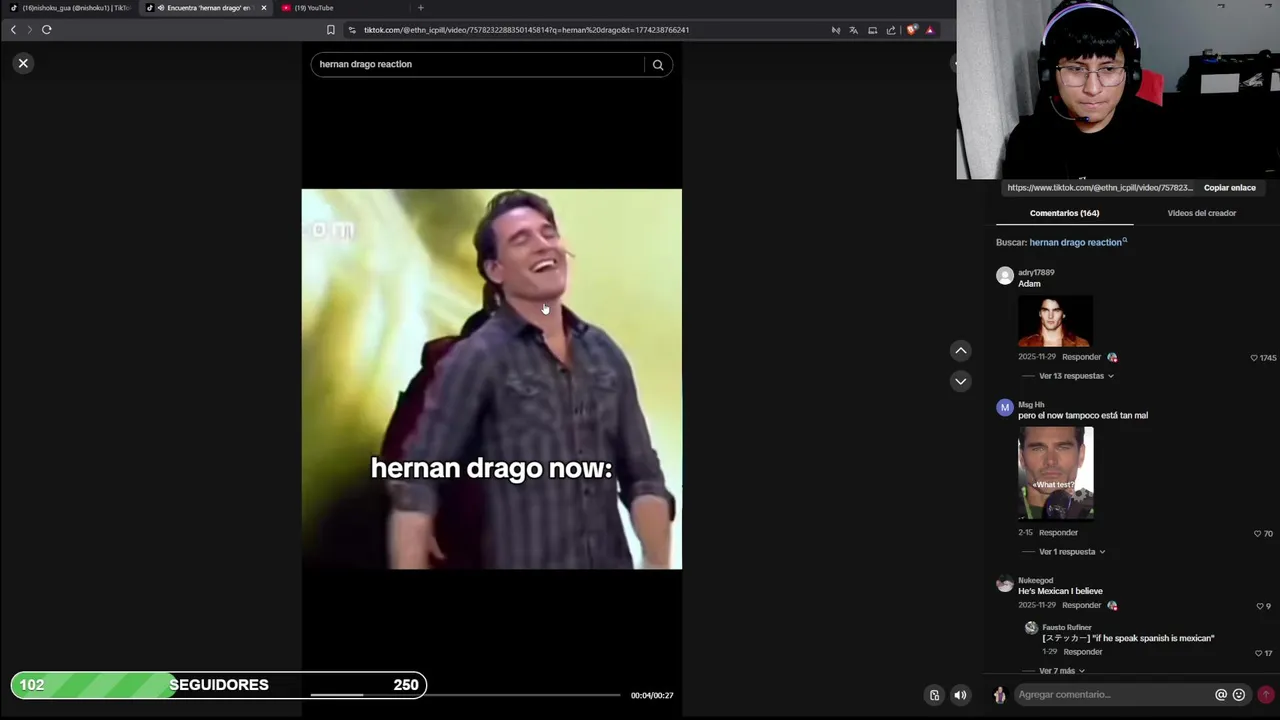Open Msg Hh's profile avatar
1280x720 pixels.
click(x=1005, y=408)
